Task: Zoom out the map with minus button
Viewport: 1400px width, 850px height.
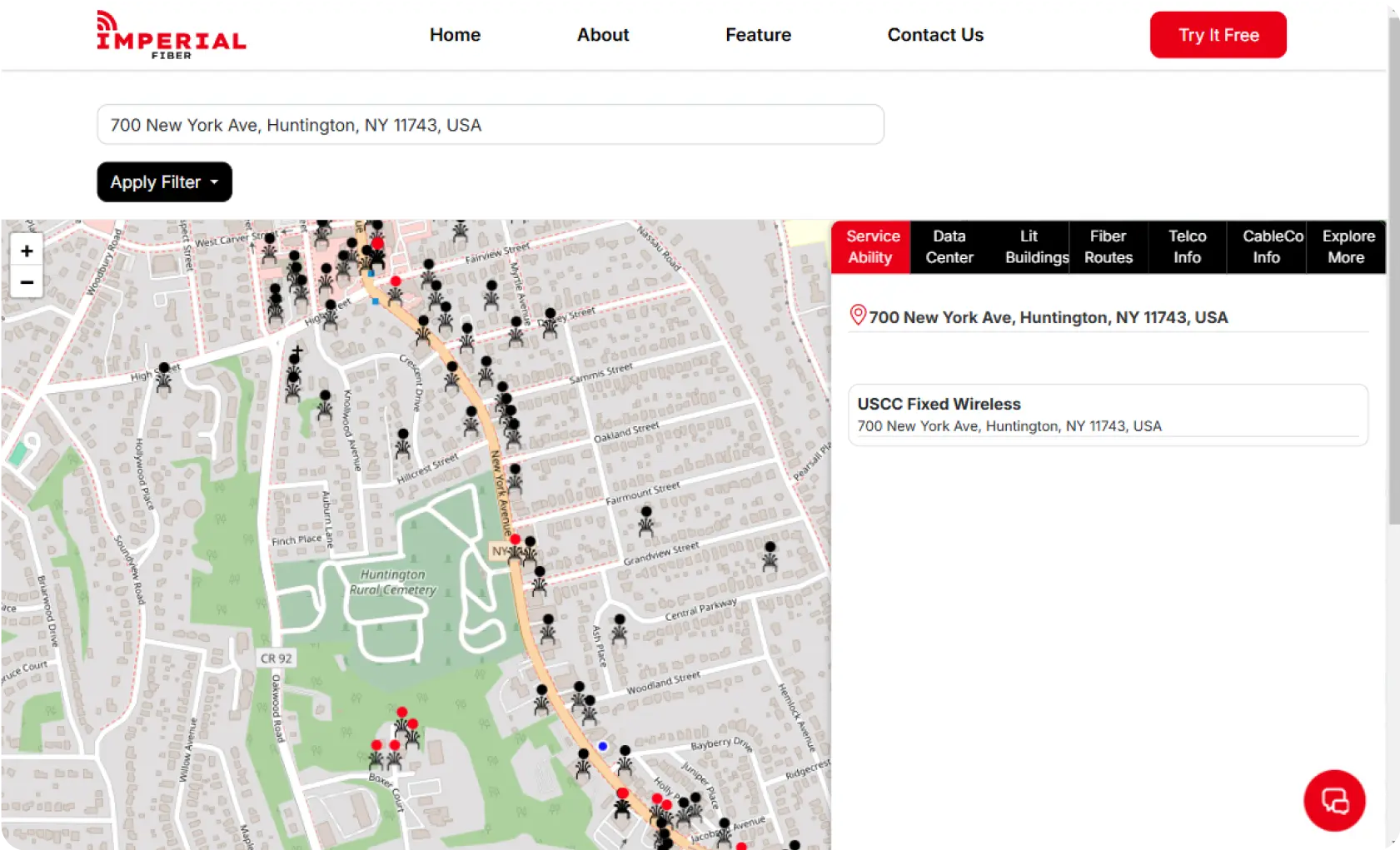Action: pyautogui.click(x=27, y=282)
